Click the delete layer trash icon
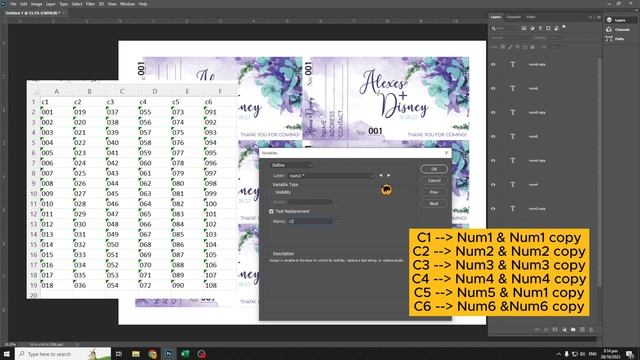The image size is (640, 360). 591,329
